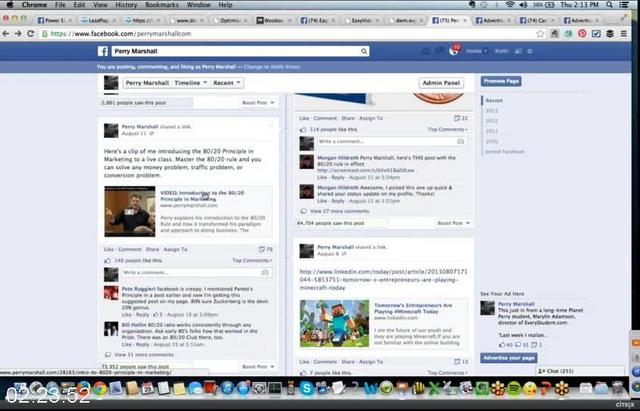Open Spotlight search in the menu bar
Image resolution: width=640 pixels, height=411 pixels.
click(x=609, y=5)
